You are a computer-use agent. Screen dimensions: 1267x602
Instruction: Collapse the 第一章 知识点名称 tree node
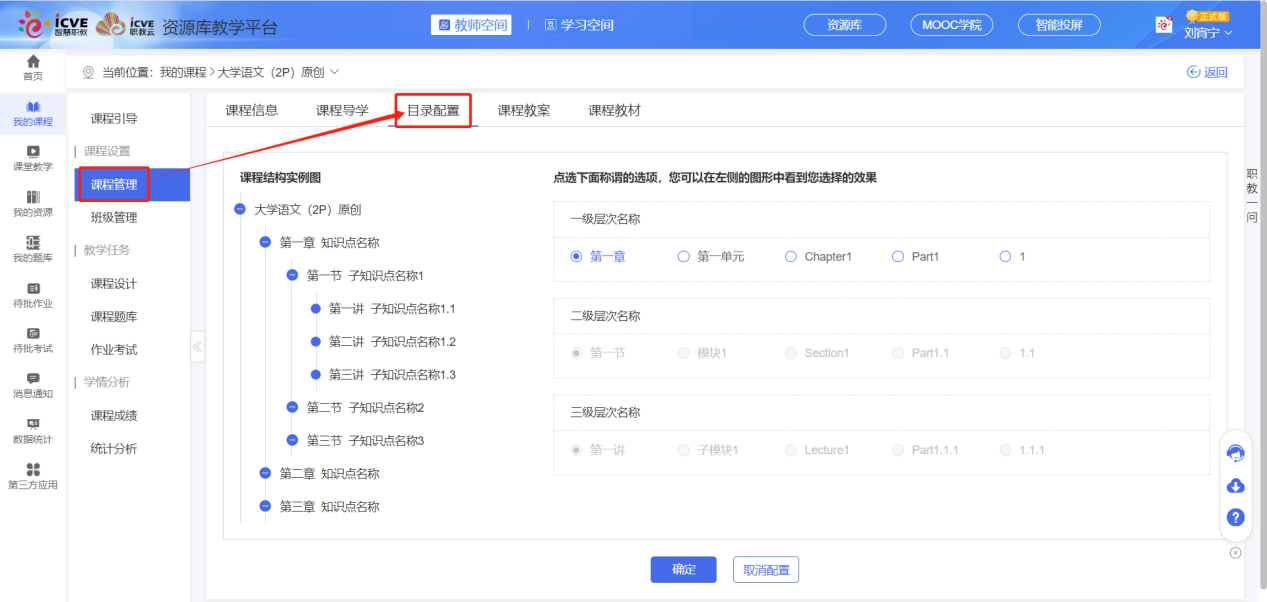tap(263, 242)
